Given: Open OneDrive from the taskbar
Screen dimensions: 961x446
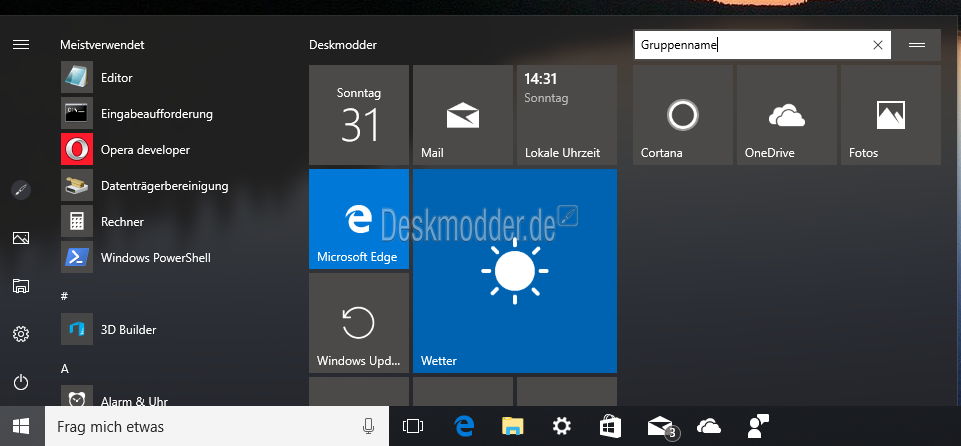Looking at the screenshot, I should point(708,426).
